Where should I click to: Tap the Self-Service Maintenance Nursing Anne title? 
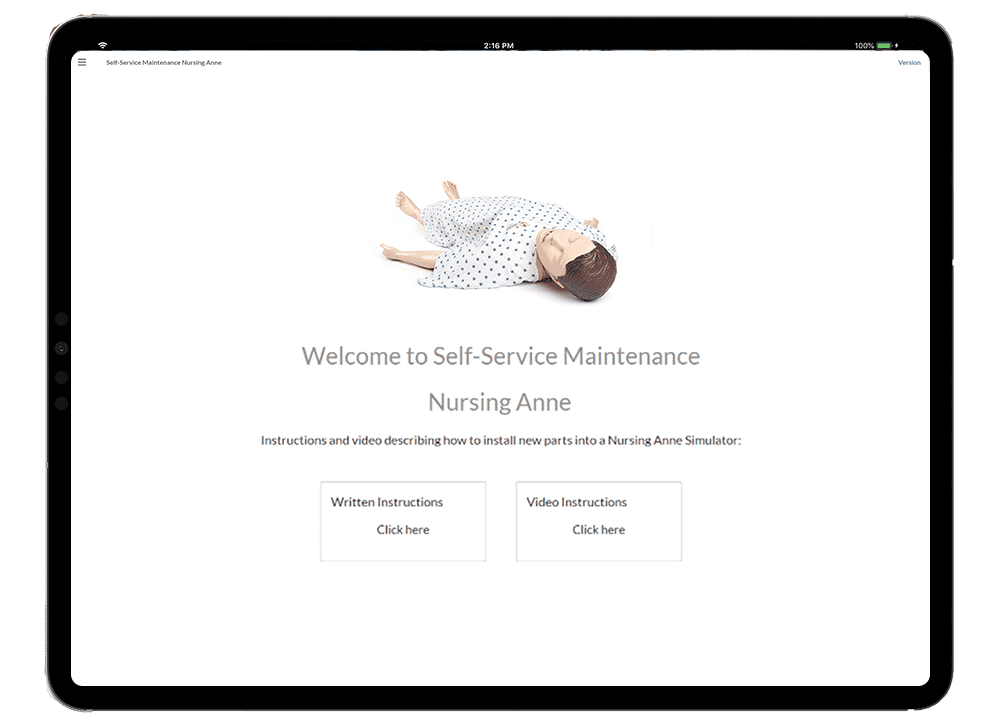(163, 62)
